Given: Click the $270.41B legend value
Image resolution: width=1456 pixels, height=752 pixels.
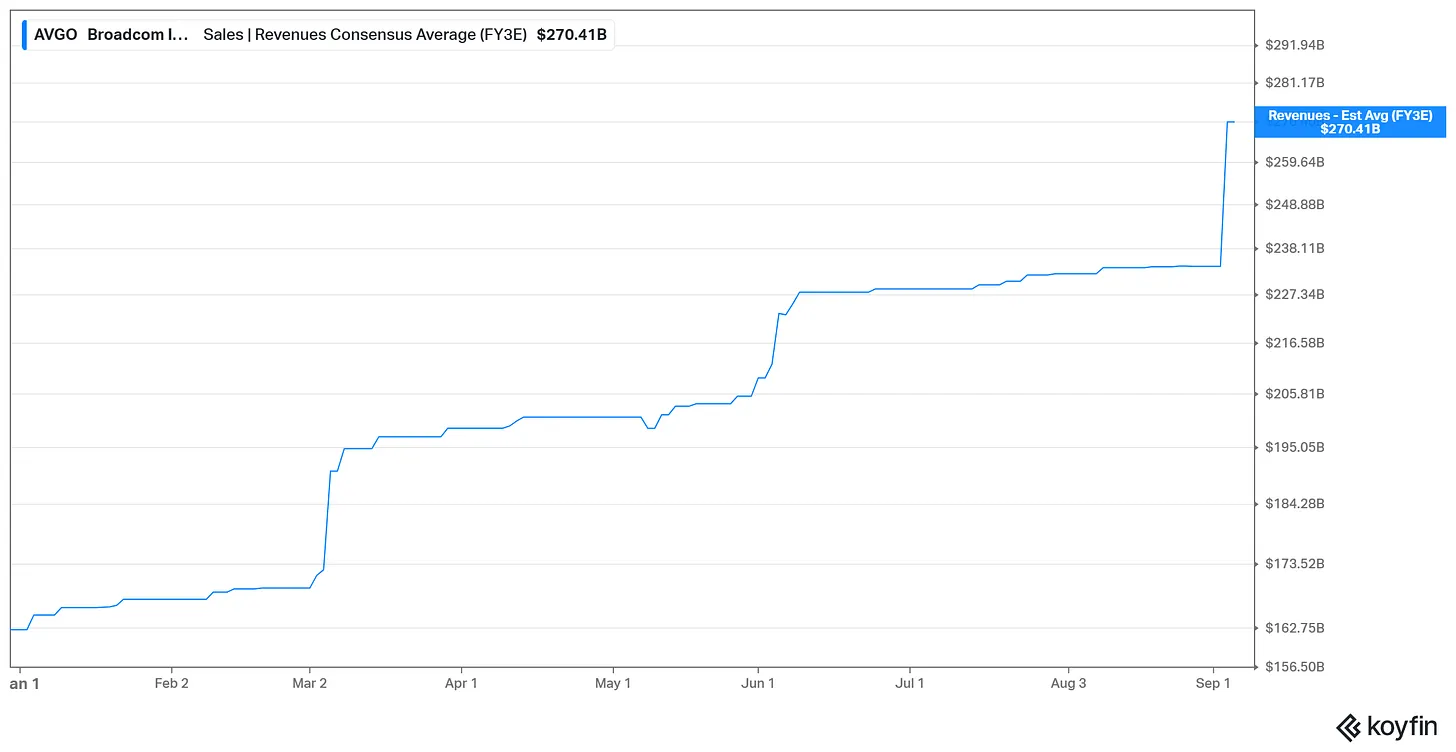Looking at the screenshot, I should [572, 34].
